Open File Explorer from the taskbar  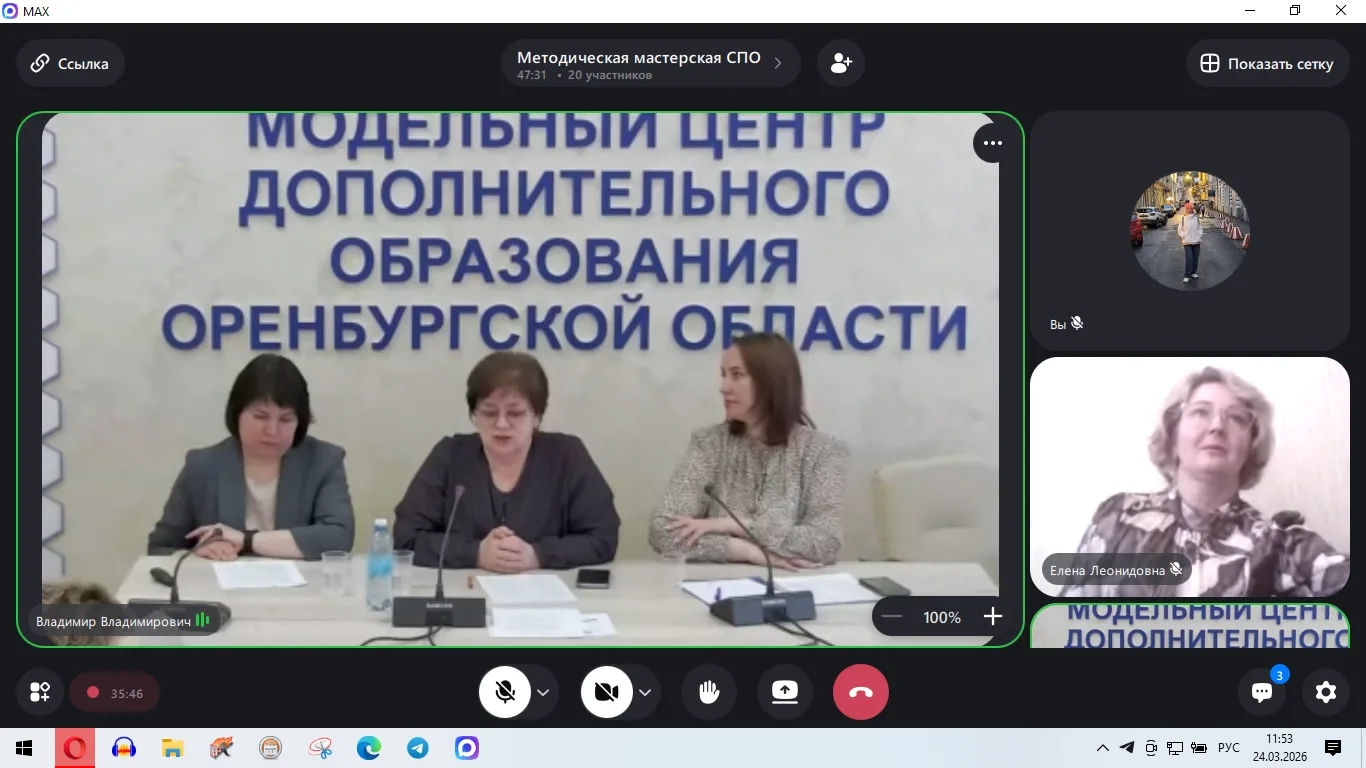point(173,748)
